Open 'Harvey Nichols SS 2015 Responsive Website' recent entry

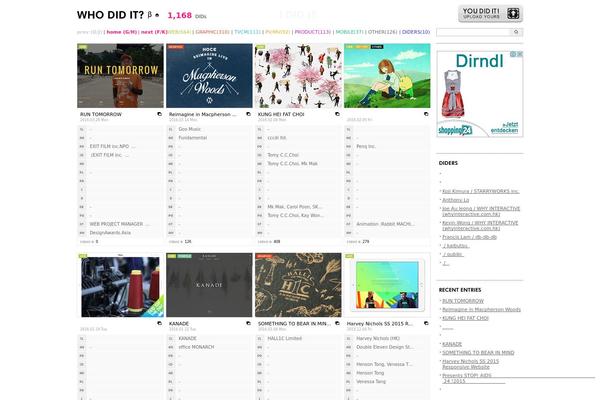pyautogui.click(x=471, y=364)
